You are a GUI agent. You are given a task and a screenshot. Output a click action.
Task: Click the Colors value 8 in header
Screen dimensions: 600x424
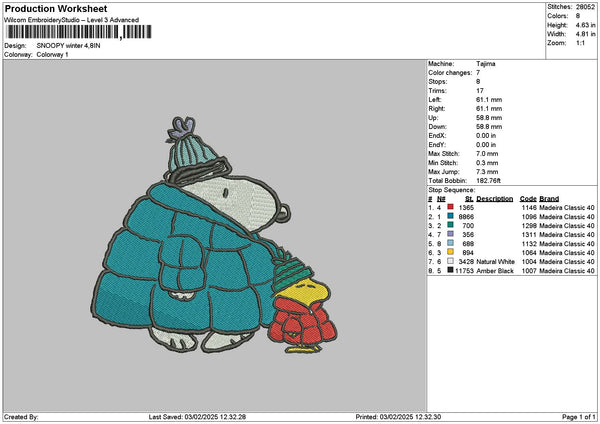578,16
